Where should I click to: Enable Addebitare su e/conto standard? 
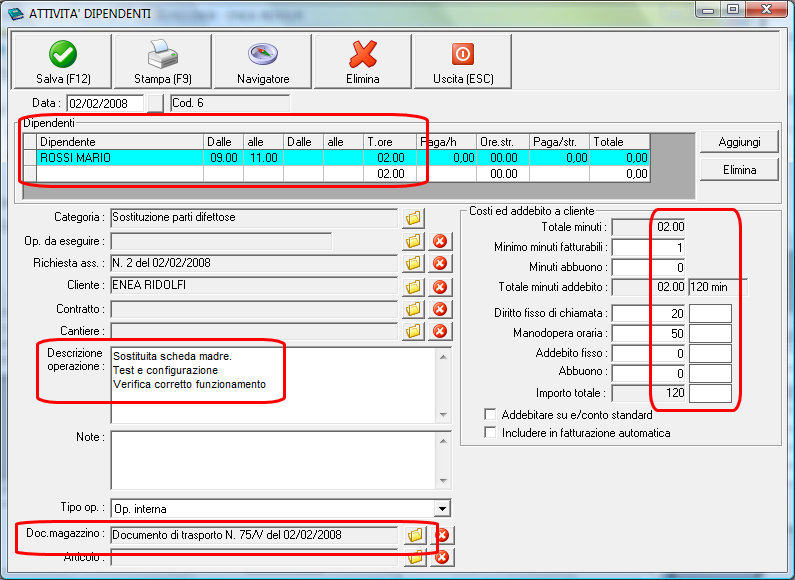pos(490,415)
